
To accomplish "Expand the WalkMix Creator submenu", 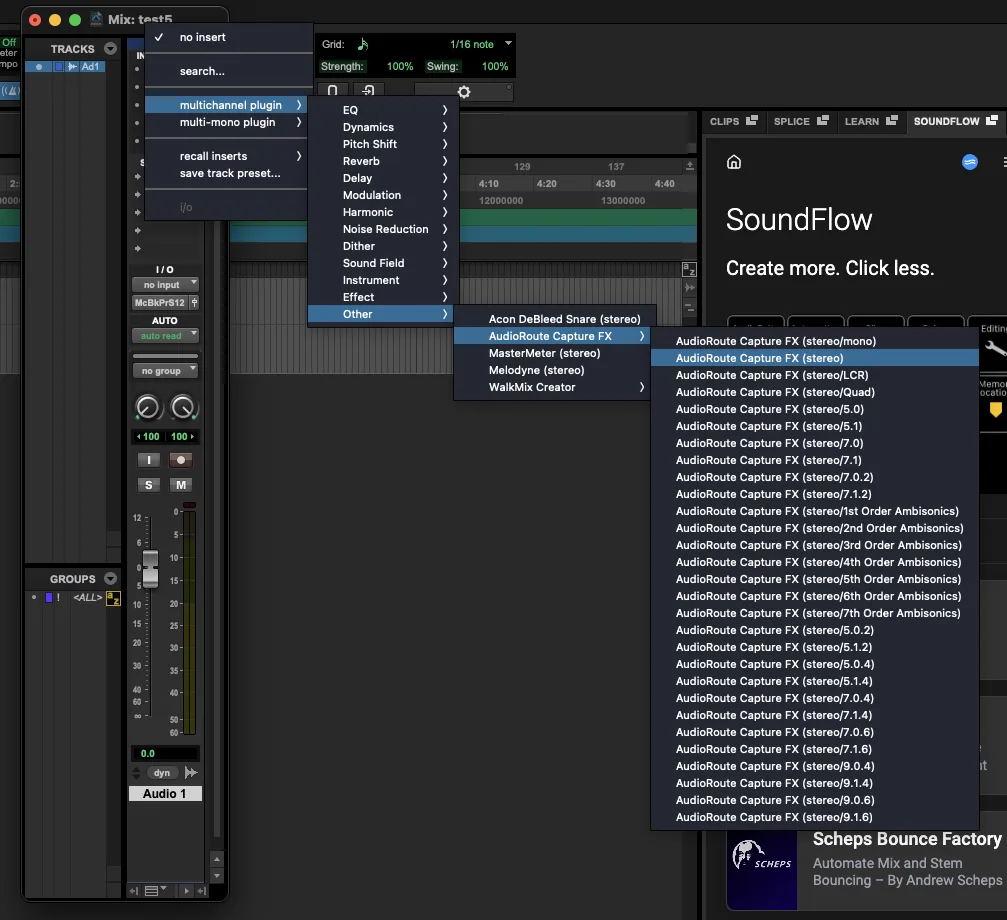I will [x=552, y=387].
